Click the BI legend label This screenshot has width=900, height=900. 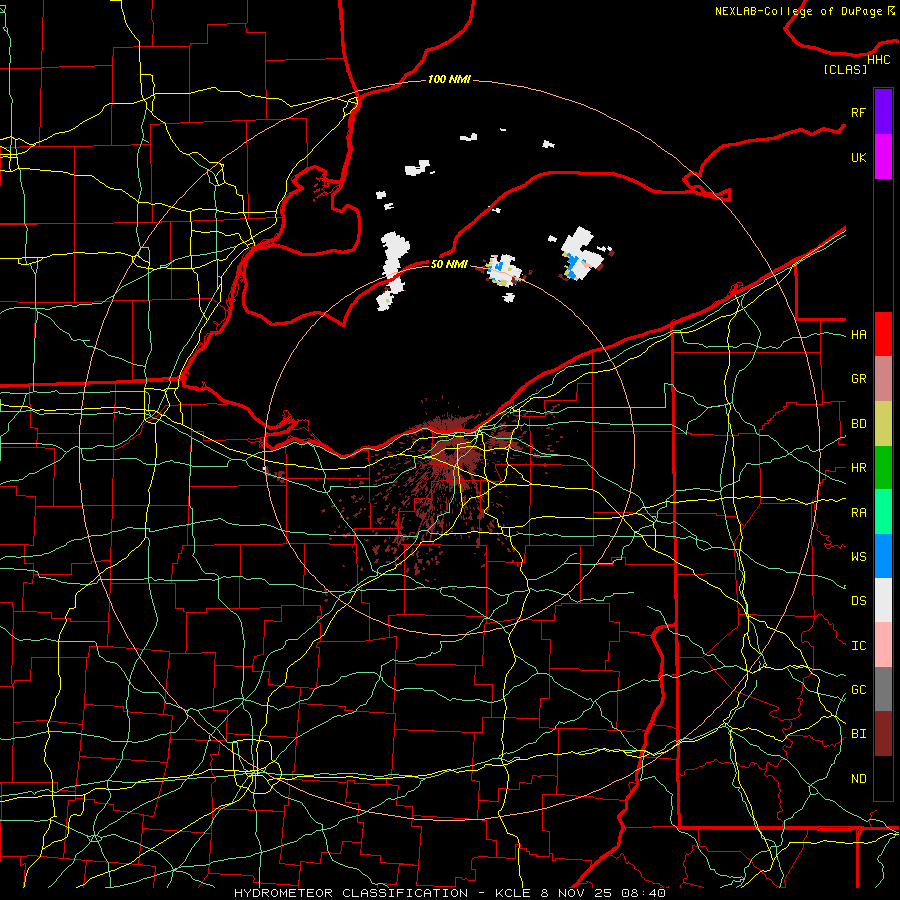point(858,734)
